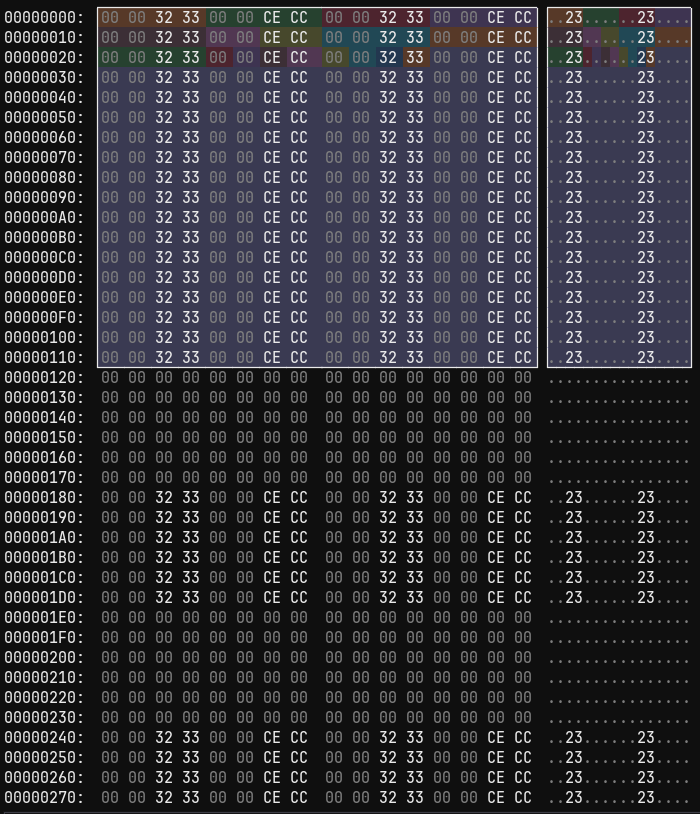The width and height of the screenshot is (700, 814).
Task: Select second ASCII 23 in row 00000240
Action: pos(646,737)
